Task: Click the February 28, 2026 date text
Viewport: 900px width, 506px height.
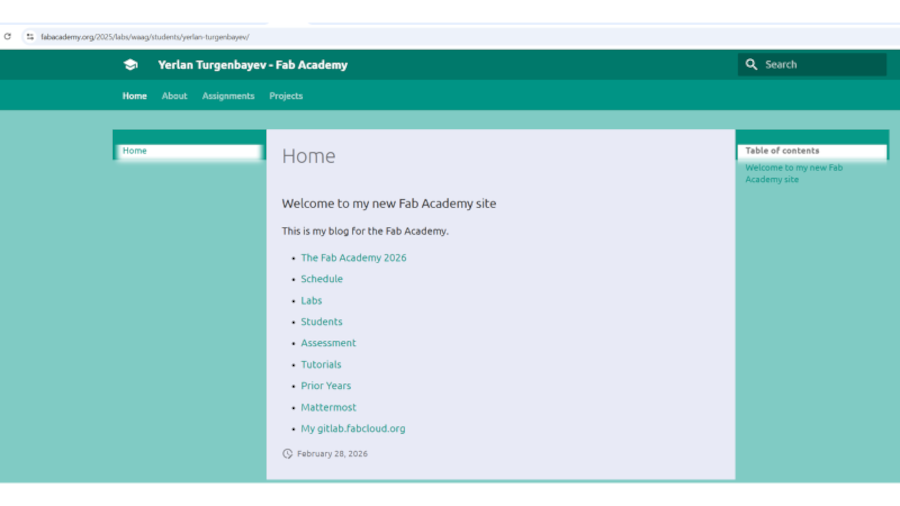Action: [332, 454]
